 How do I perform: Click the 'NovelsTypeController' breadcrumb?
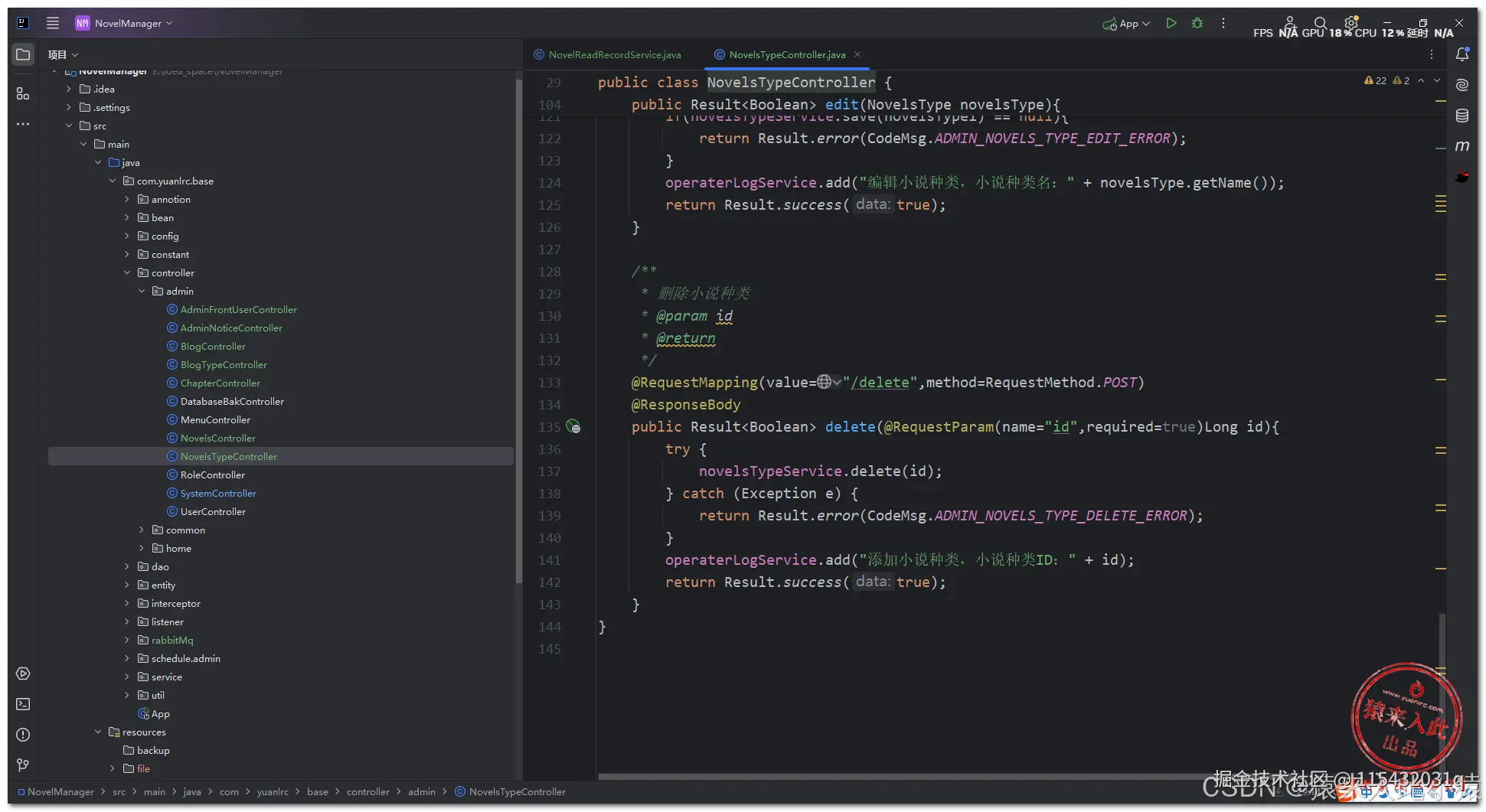pos(518,791)
